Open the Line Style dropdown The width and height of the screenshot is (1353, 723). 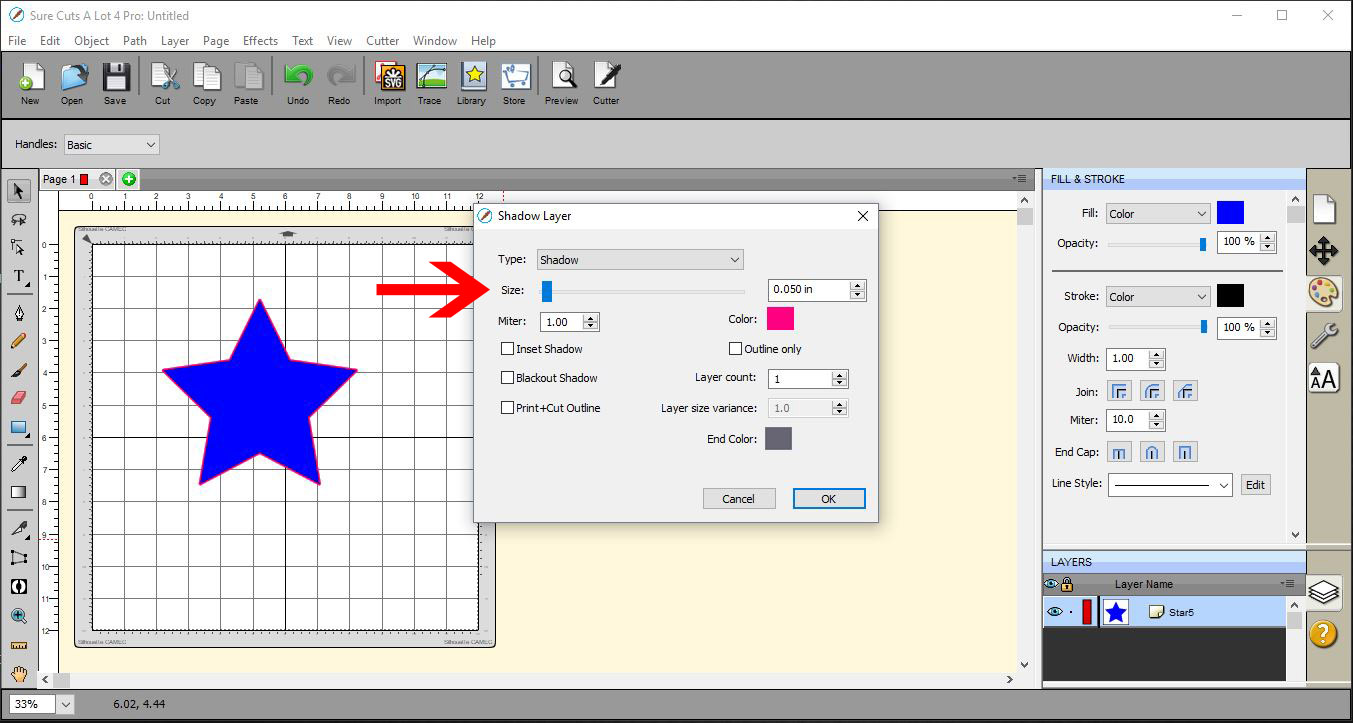tap(1170, 485)
